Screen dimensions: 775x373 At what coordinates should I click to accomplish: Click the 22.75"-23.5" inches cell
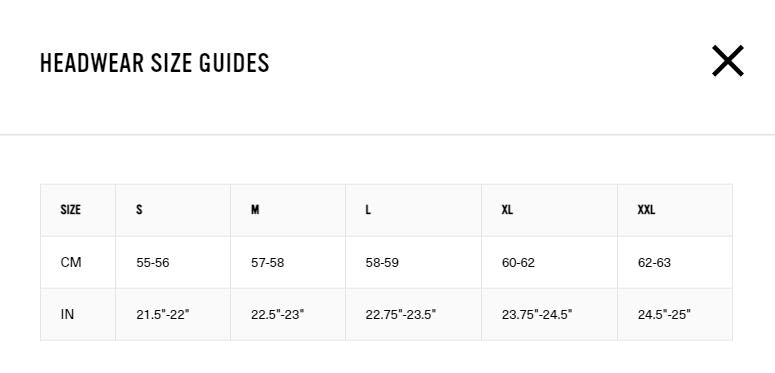[x=413, y=314]
